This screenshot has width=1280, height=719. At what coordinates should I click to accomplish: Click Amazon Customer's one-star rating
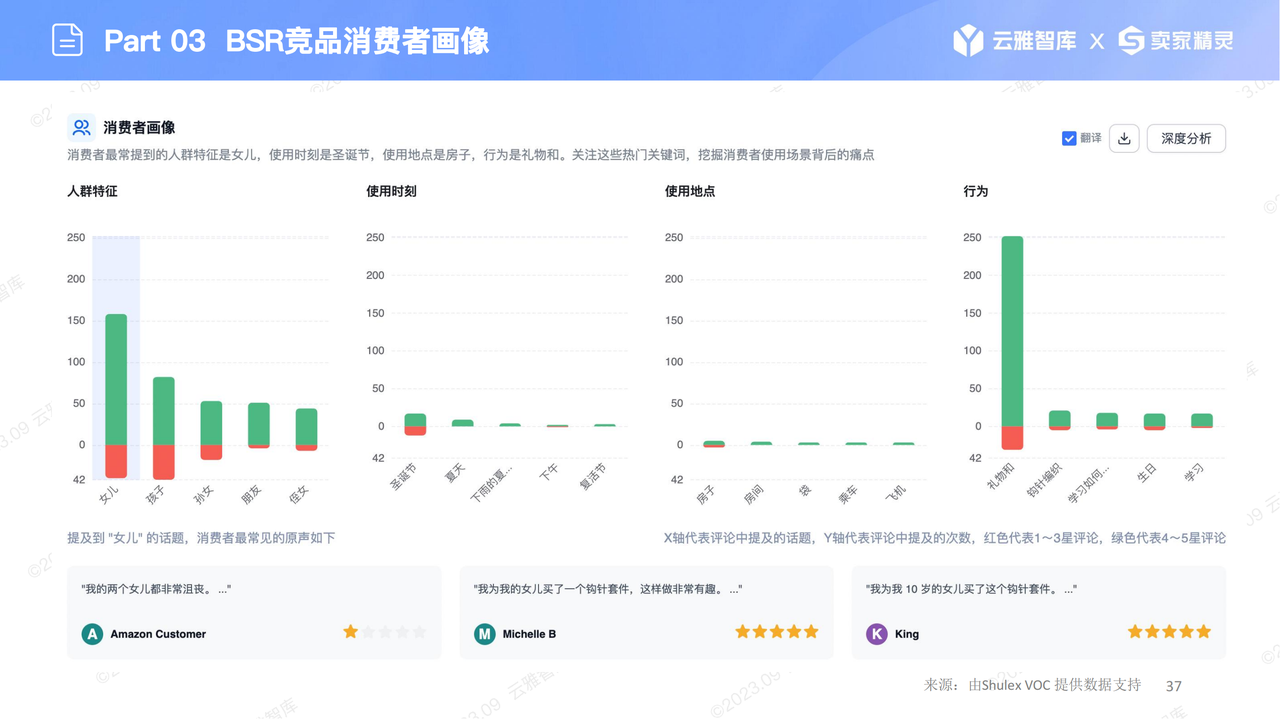[385, 632]
